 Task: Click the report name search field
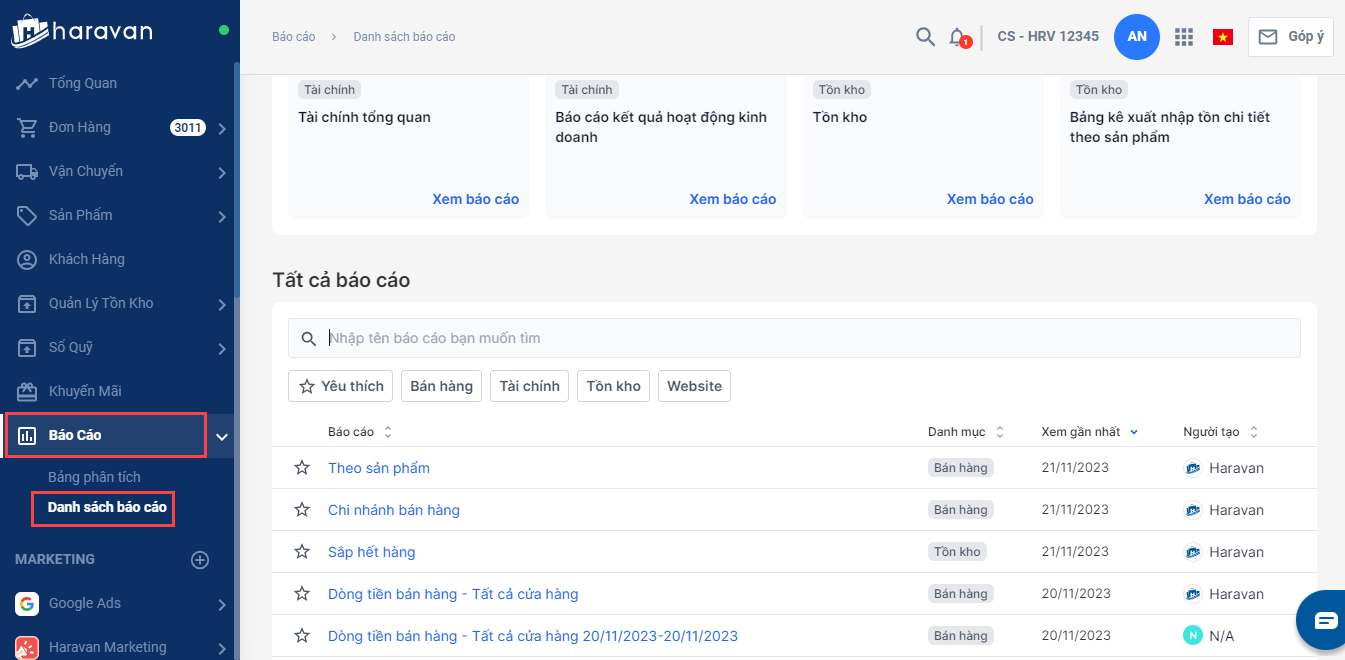point(800,338)
